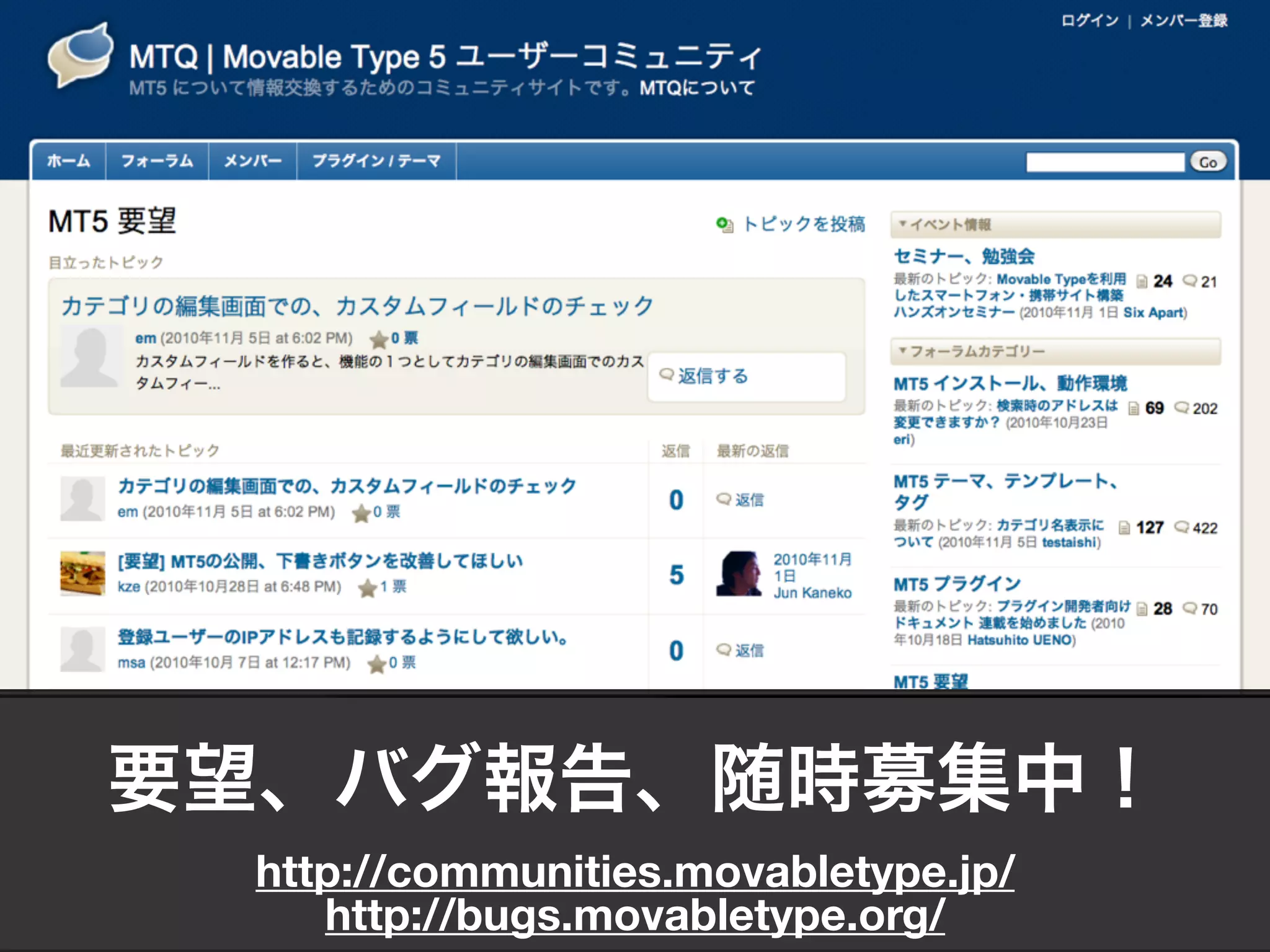Open the kze author link
The width and height of the screenshot is (1270, 952).
click(x=129, y=587)
